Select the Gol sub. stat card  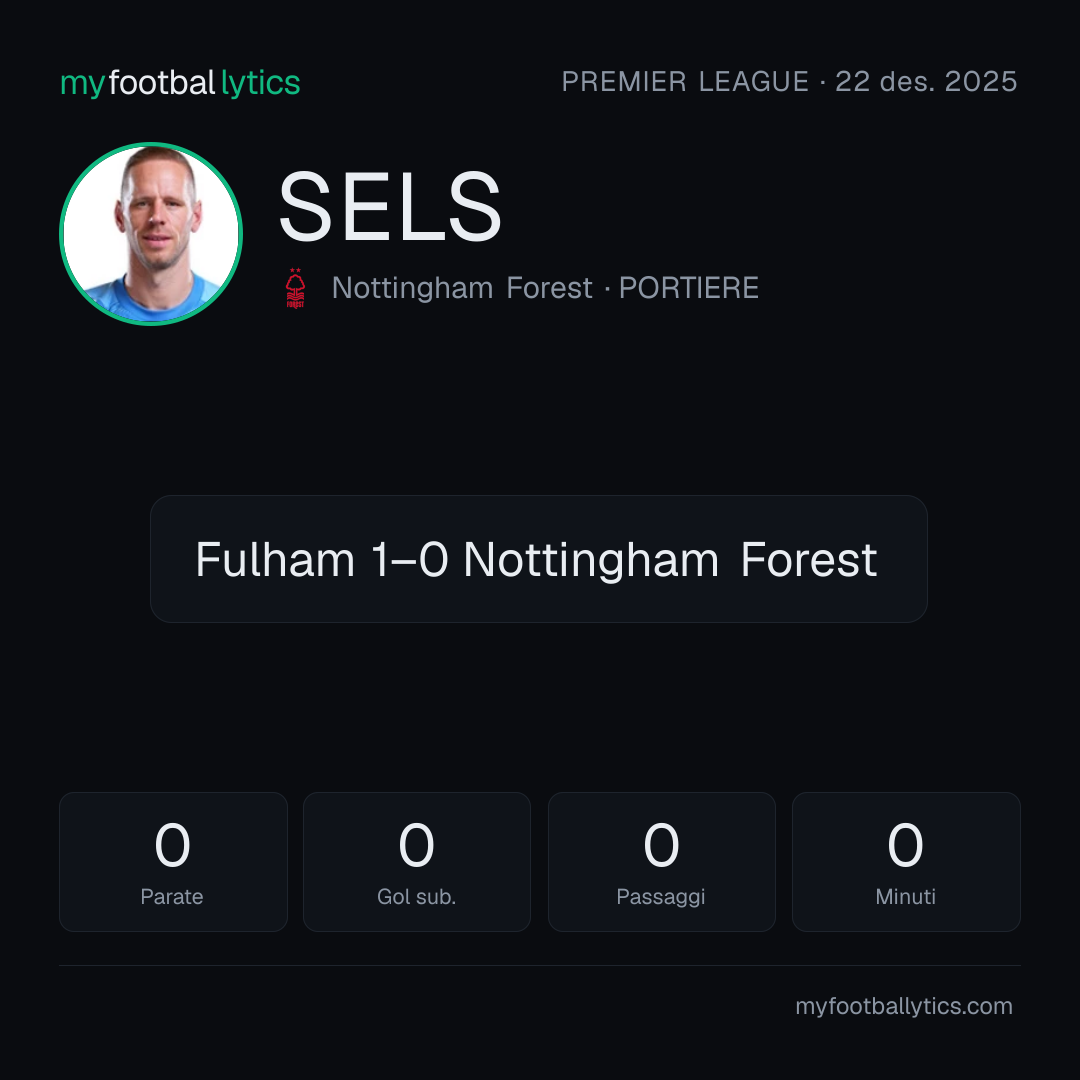[x=417, y=862]
